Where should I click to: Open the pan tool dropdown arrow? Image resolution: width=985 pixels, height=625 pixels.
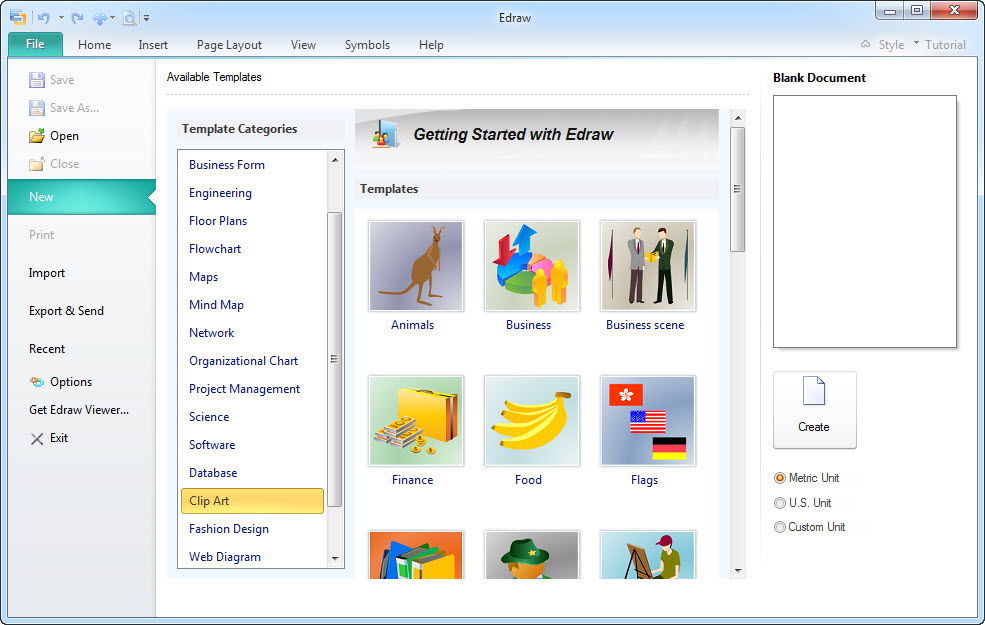[112, 18]
